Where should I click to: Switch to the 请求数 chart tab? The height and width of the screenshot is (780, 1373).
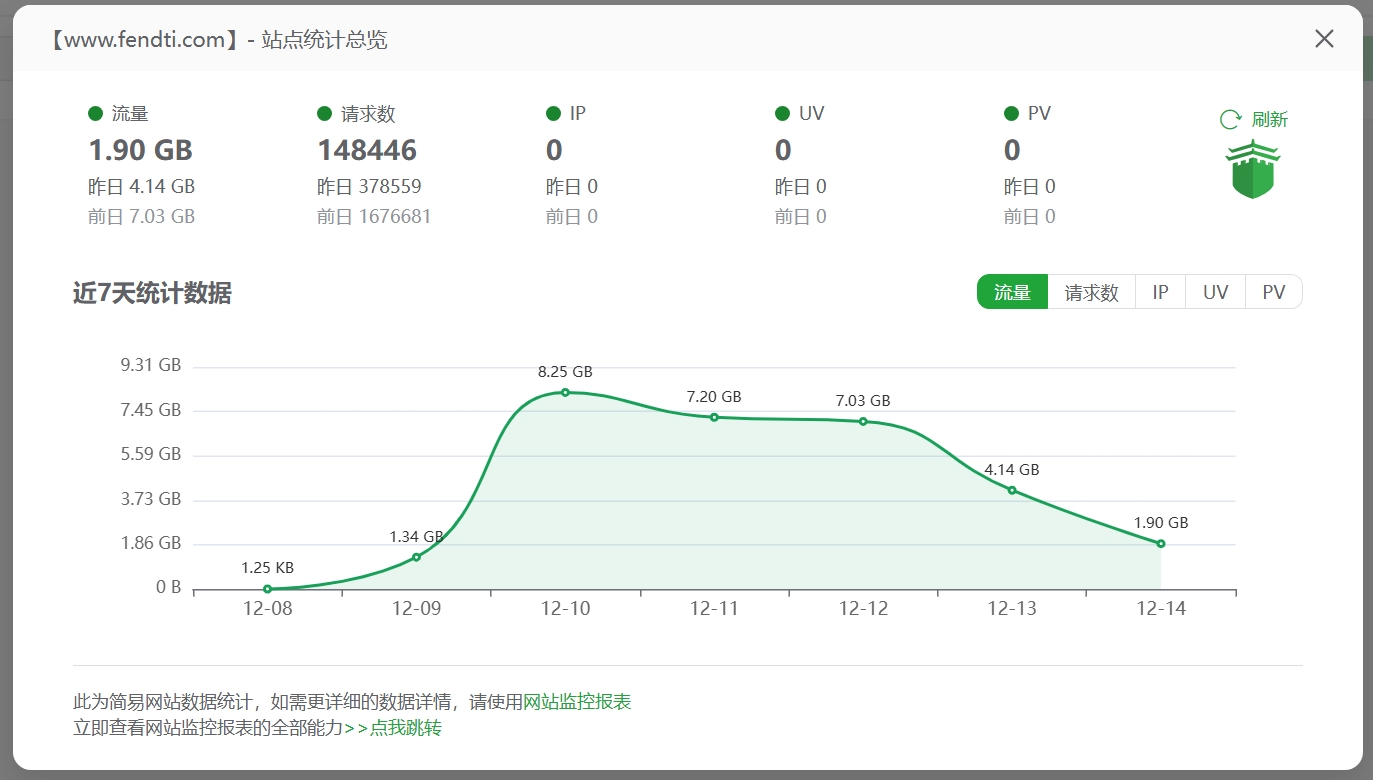[x=1091, y=292]
